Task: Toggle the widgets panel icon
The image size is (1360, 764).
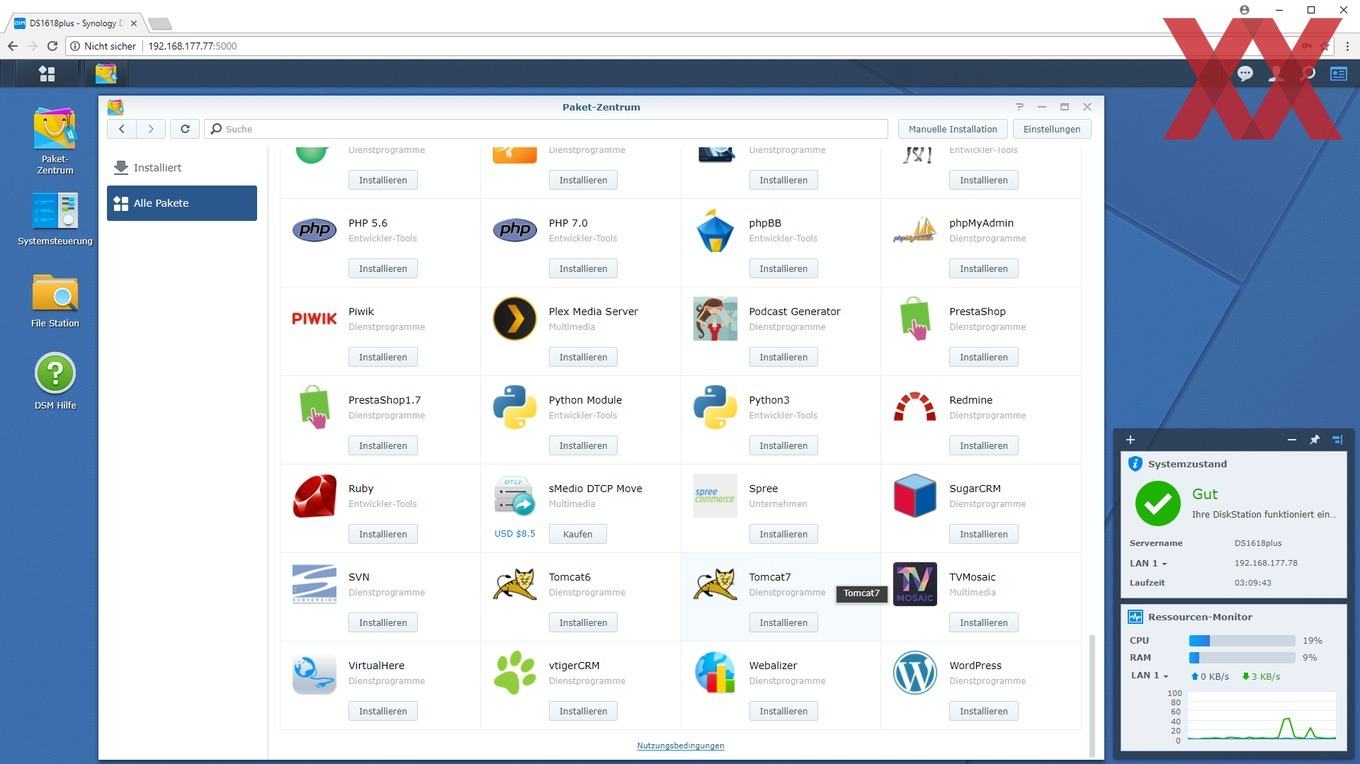Action: 1338,73
